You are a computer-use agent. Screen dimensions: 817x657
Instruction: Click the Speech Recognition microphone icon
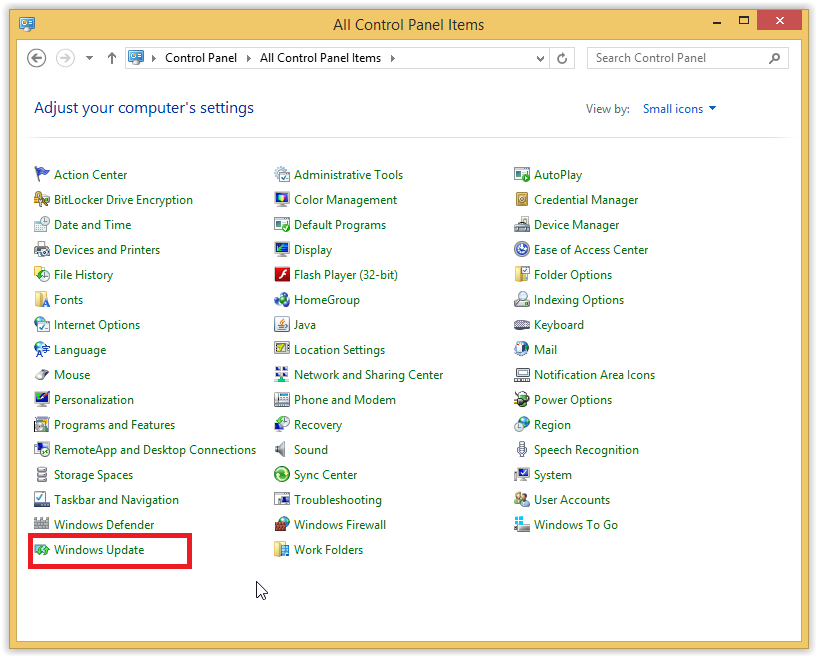[522, 449]
